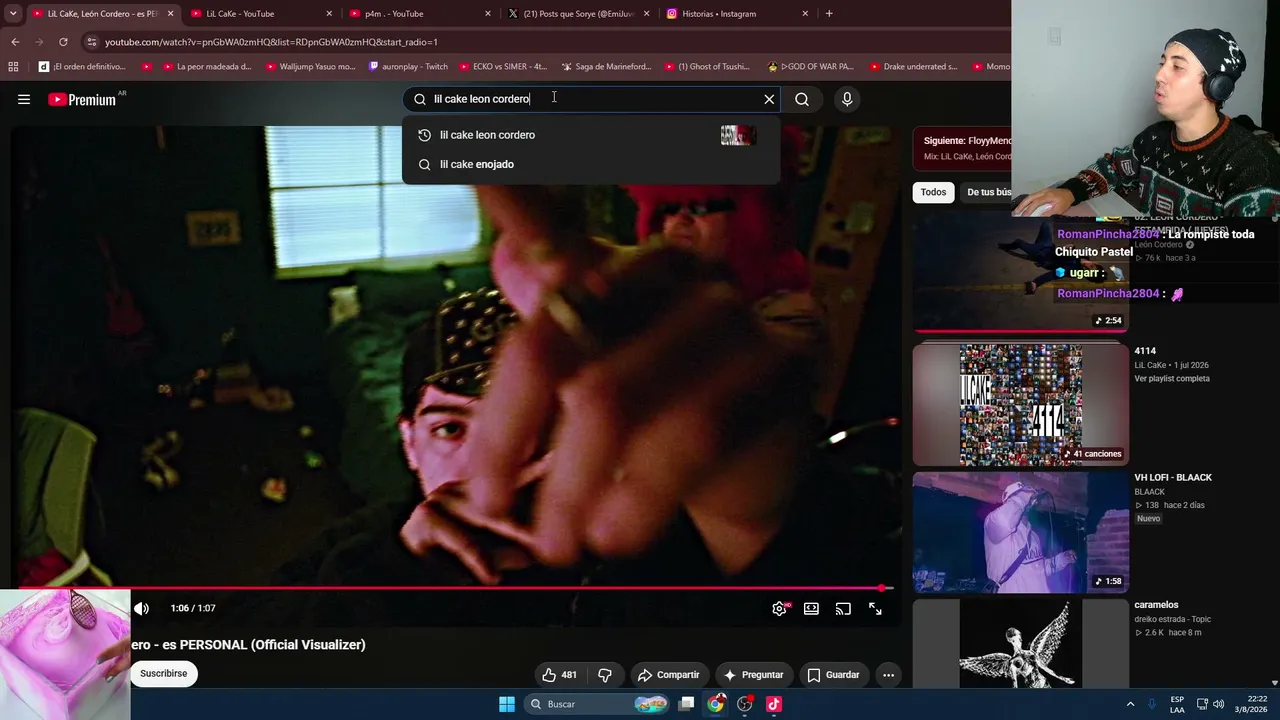Pick the 'lil cake enojado' suggestion
The width and height of the screenshot is (1280, 720).
(590, 164)
